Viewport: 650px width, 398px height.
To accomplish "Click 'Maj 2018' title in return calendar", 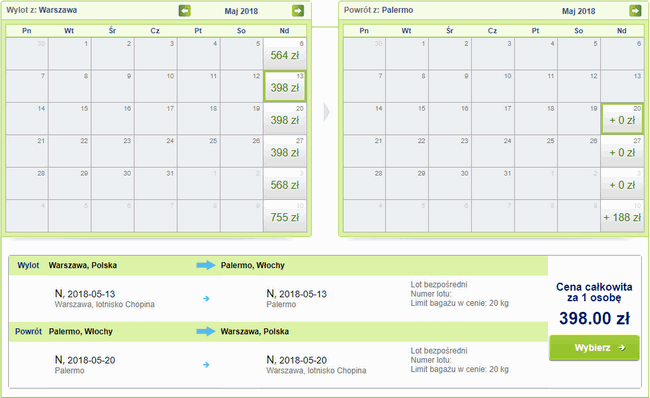I will coord(579,11).
